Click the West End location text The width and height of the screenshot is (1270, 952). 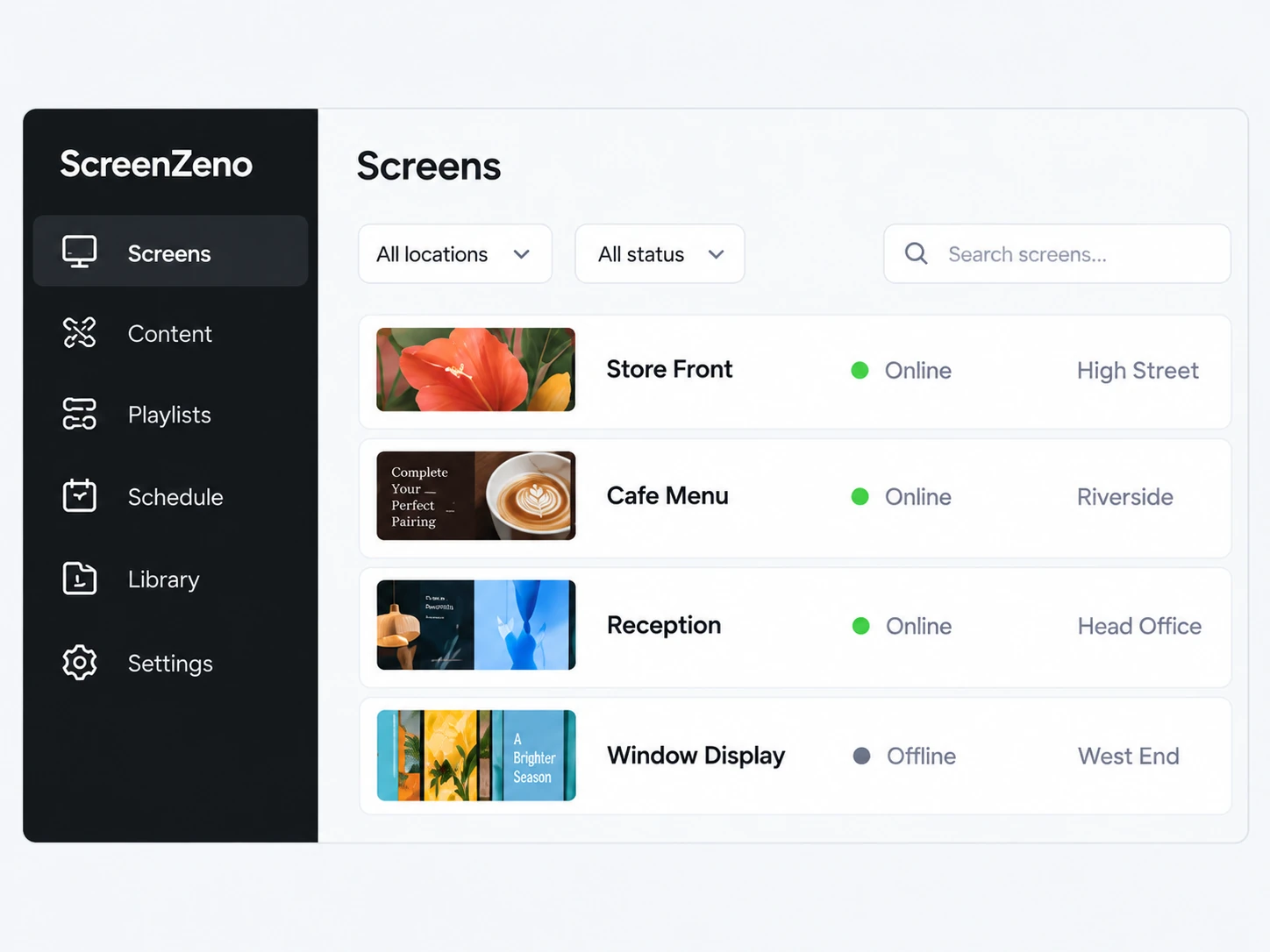coord(1129,756)
